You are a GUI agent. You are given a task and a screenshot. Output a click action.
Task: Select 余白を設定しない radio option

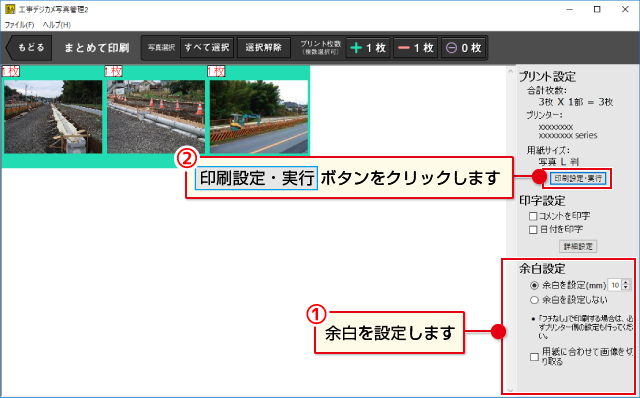pos(534,300)
